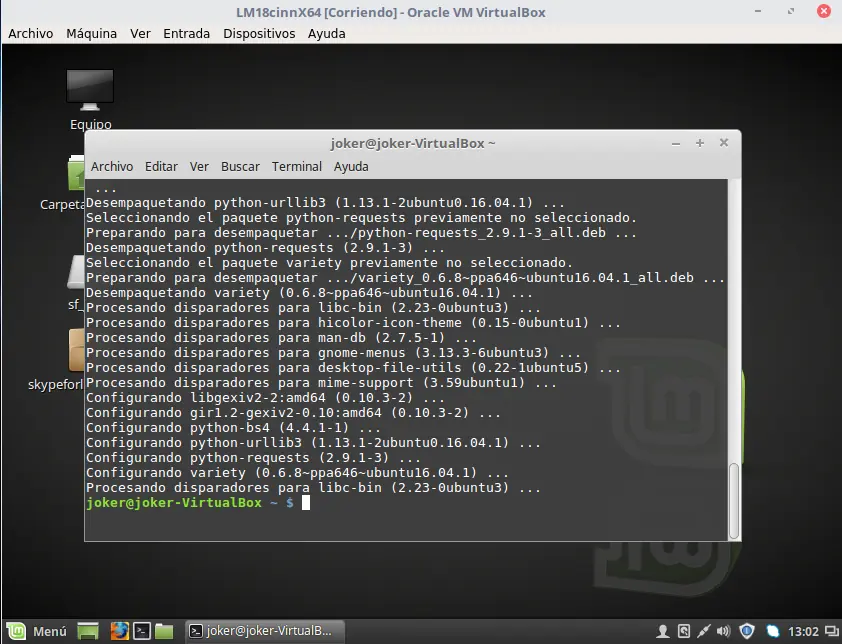Click line 'Procesando disparadores para gnome-menus'

333,353
